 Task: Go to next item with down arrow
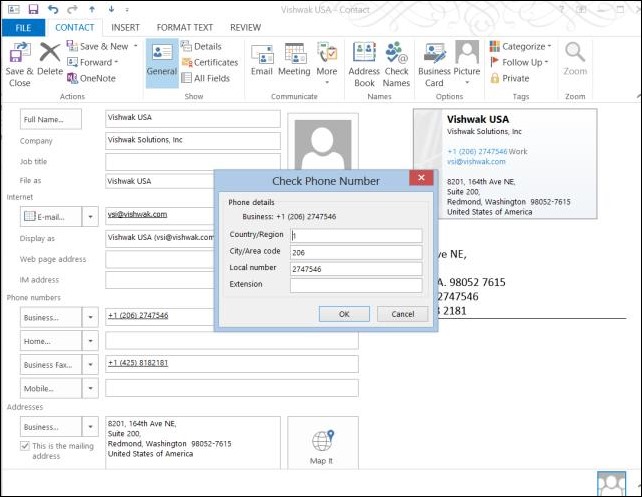coord(111,9)
